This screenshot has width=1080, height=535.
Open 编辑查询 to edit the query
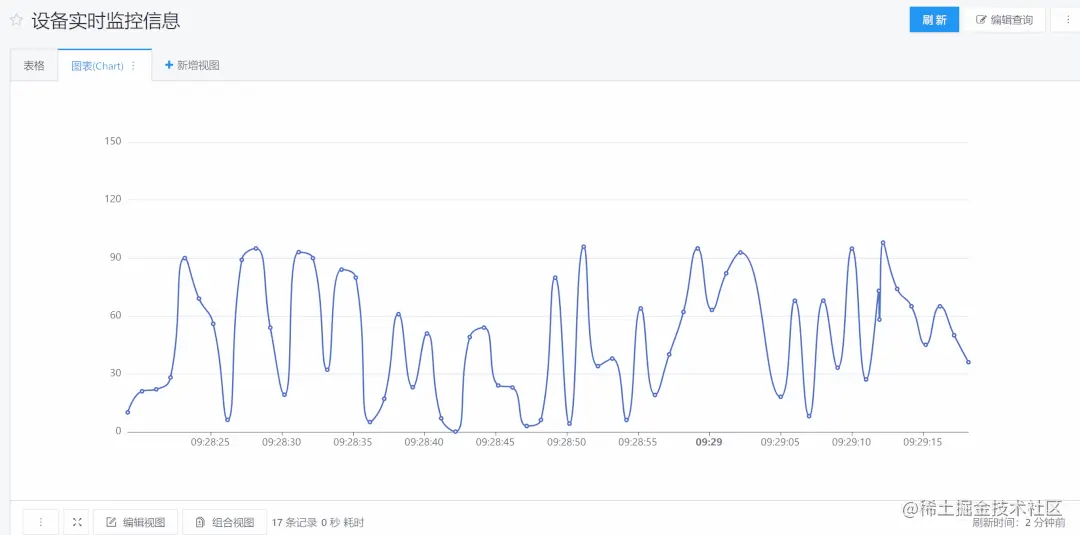1004,20
